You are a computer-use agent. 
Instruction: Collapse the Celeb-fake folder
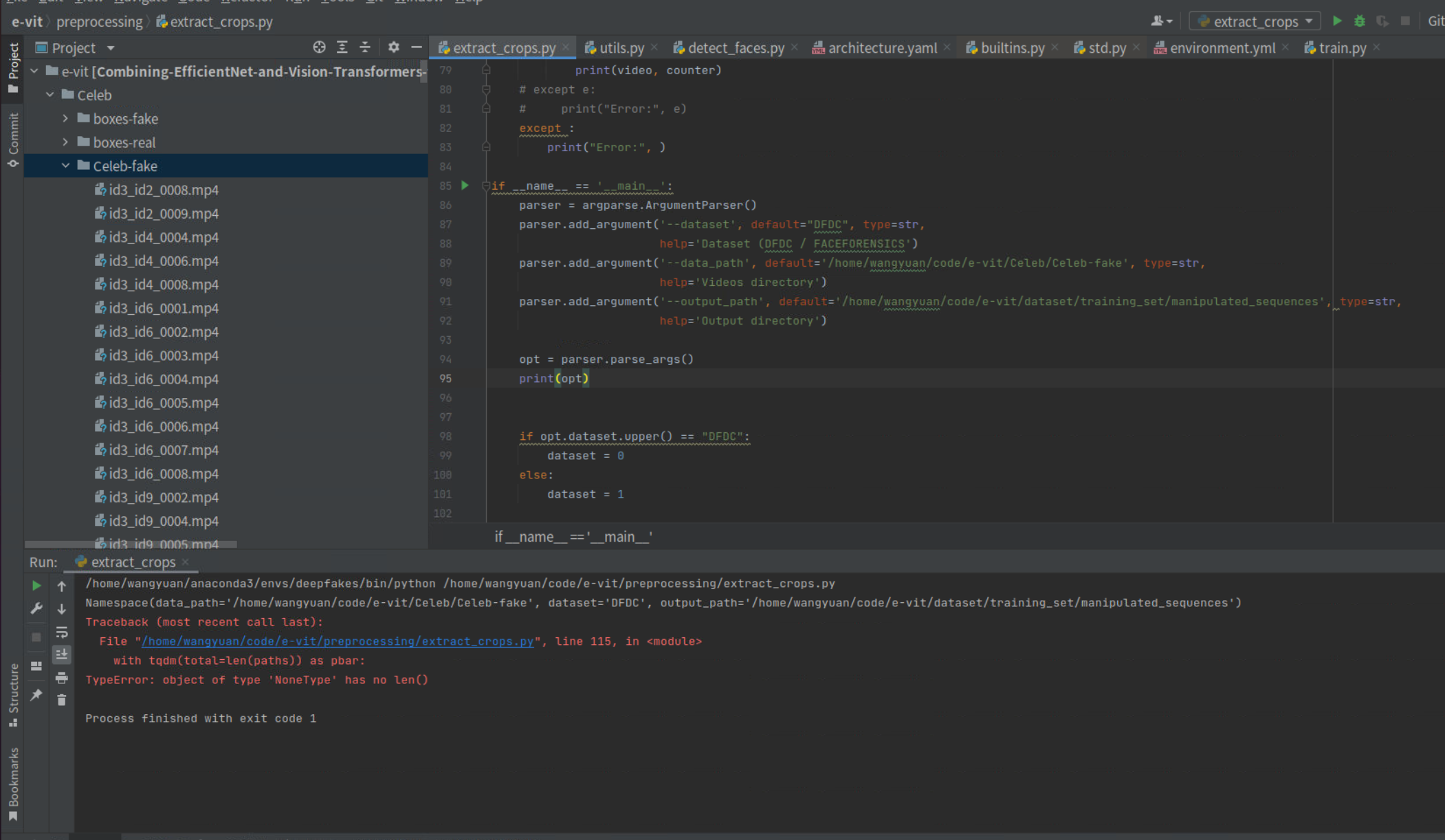[65, 166]
